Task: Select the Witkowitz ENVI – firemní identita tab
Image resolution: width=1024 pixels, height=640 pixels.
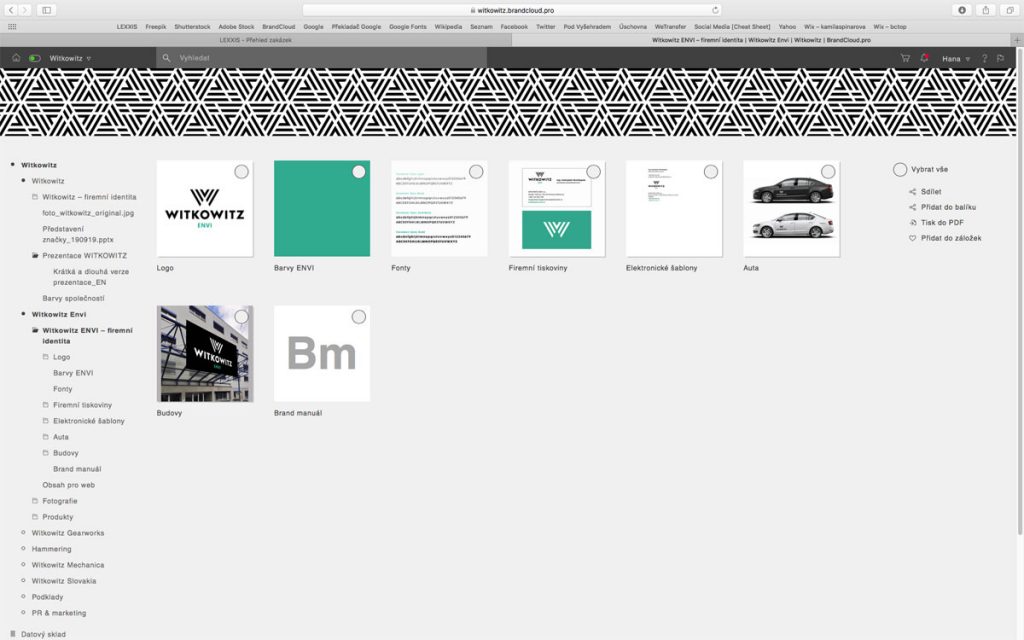Action: pyautogui.click(x=761, y=40)
